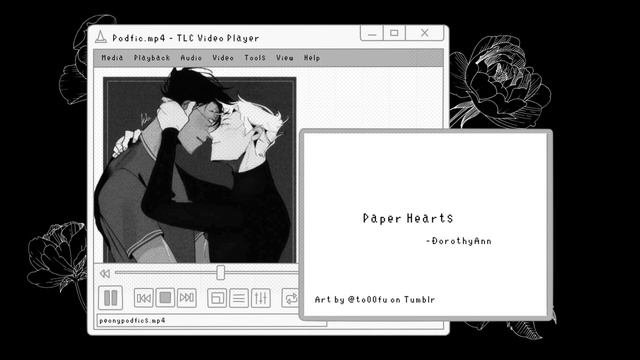Toggle loop repeat button
The width and height of the screenshot is (640, 360).
tap(291, 298)
